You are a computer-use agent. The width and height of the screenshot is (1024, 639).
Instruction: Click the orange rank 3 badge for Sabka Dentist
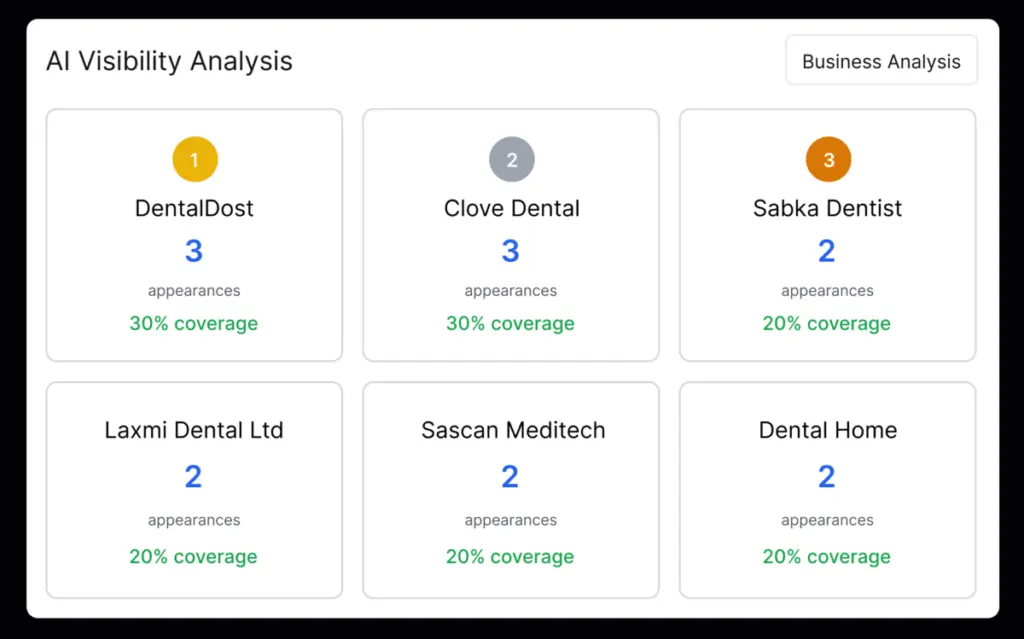pos(827,158)
